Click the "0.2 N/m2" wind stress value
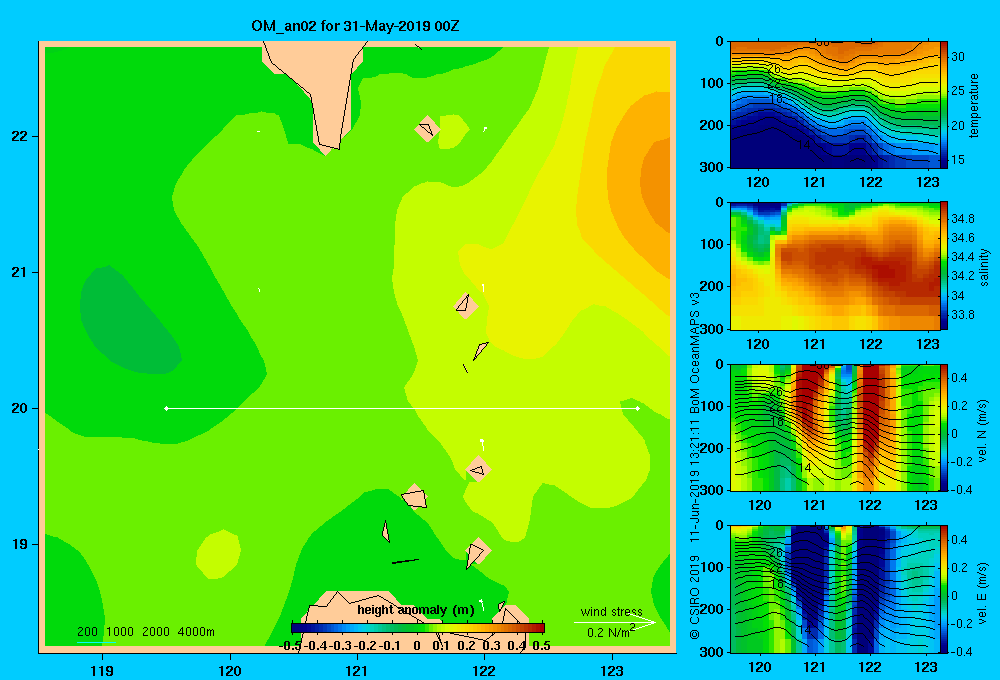The width and height of the screenshot is (1000, 680). [610, 632]
